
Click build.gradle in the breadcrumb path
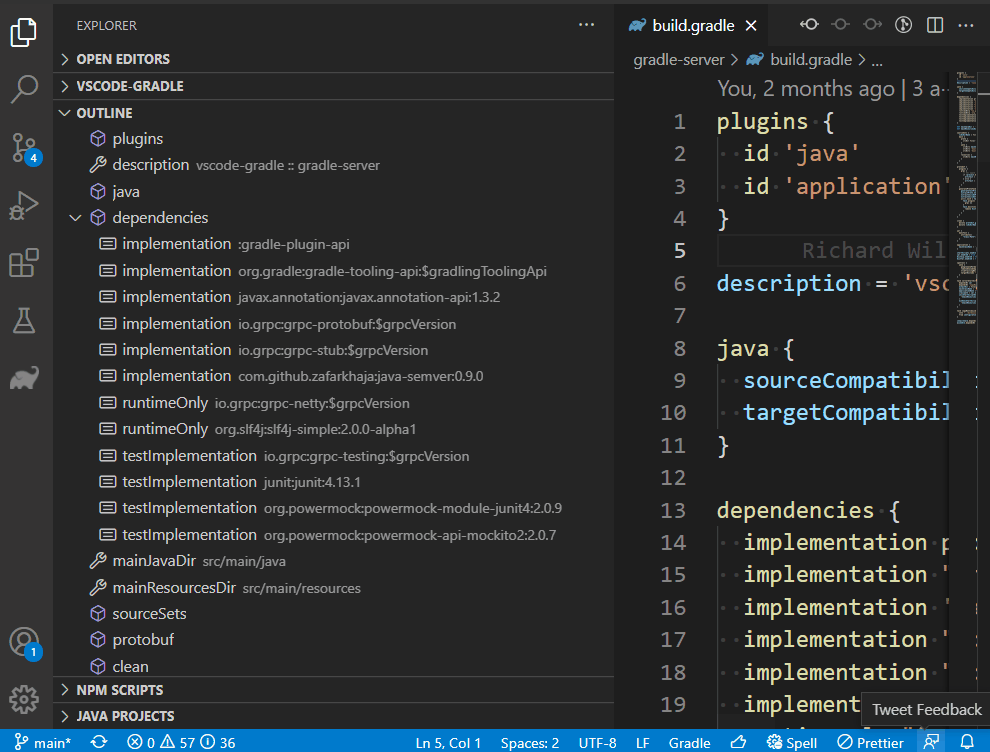(800, 60)
